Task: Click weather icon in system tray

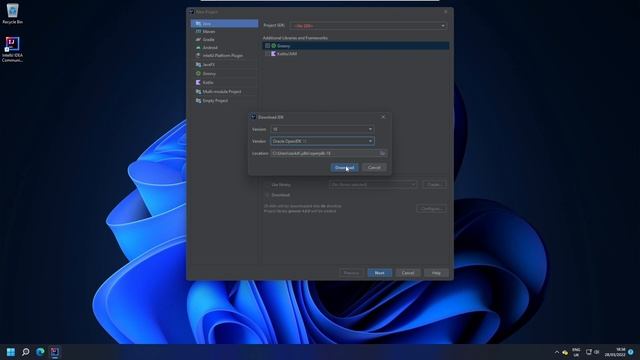Action: pyautogui.click(x=565, y=352)
